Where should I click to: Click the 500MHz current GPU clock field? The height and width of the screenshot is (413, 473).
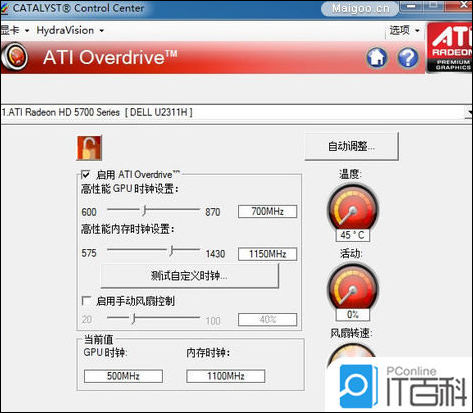(x=123, y=376)
